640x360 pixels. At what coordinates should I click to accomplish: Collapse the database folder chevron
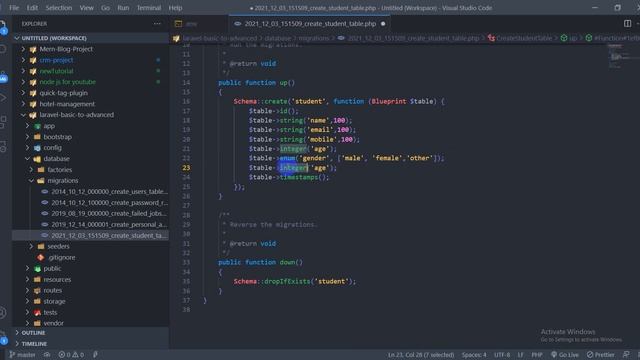point(27,159)
